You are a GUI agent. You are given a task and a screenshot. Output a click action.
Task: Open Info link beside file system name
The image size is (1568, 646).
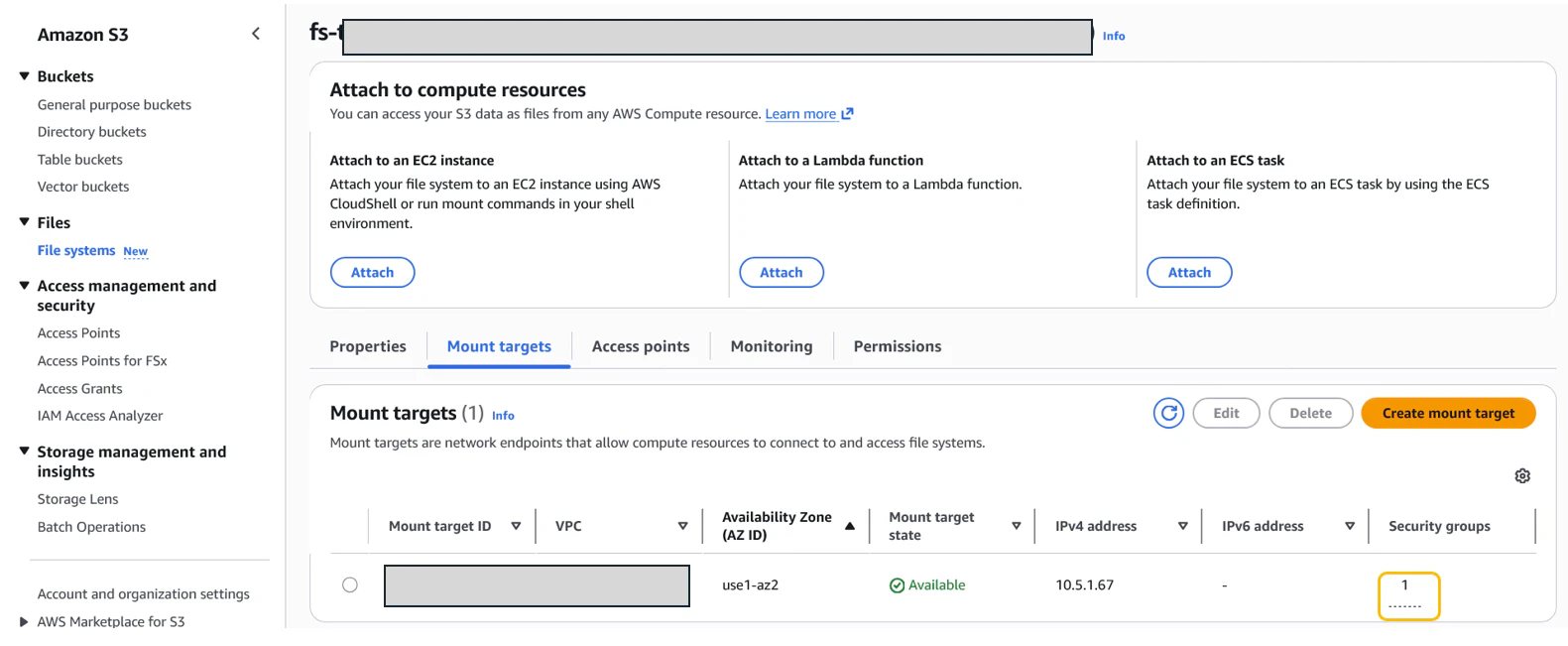[x=1114, y=36]
